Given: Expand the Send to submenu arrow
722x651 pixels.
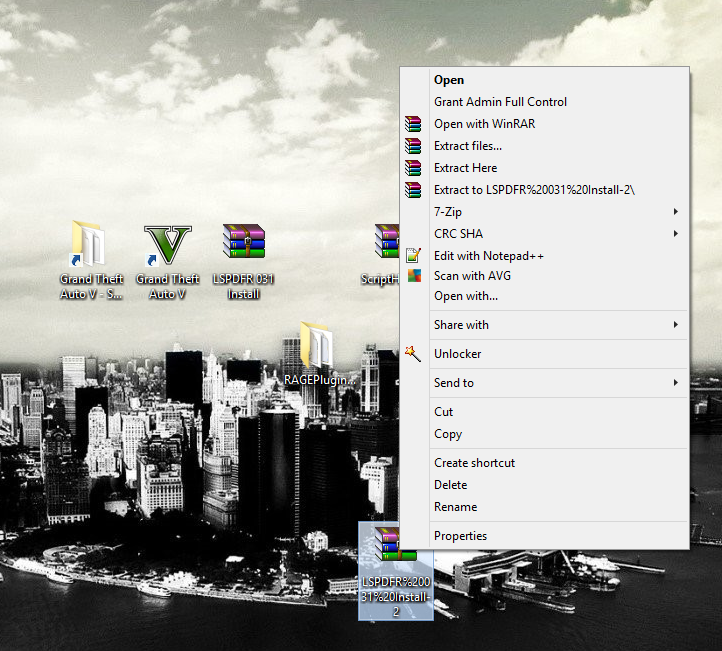Looking at the screenshot, I should 675,383.
